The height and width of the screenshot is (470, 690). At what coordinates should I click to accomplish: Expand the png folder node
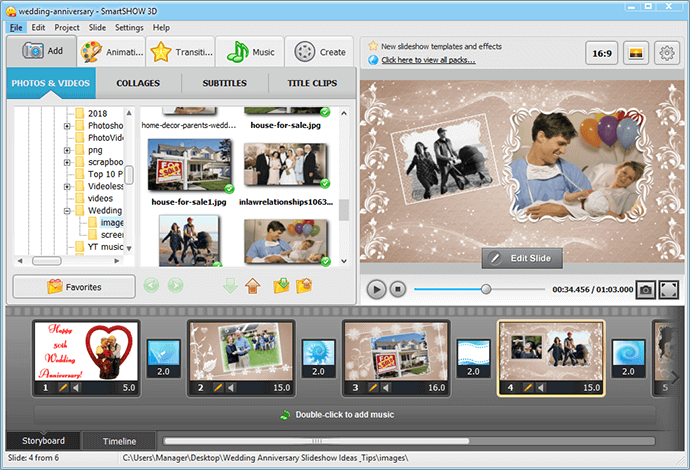coord(67,151)
